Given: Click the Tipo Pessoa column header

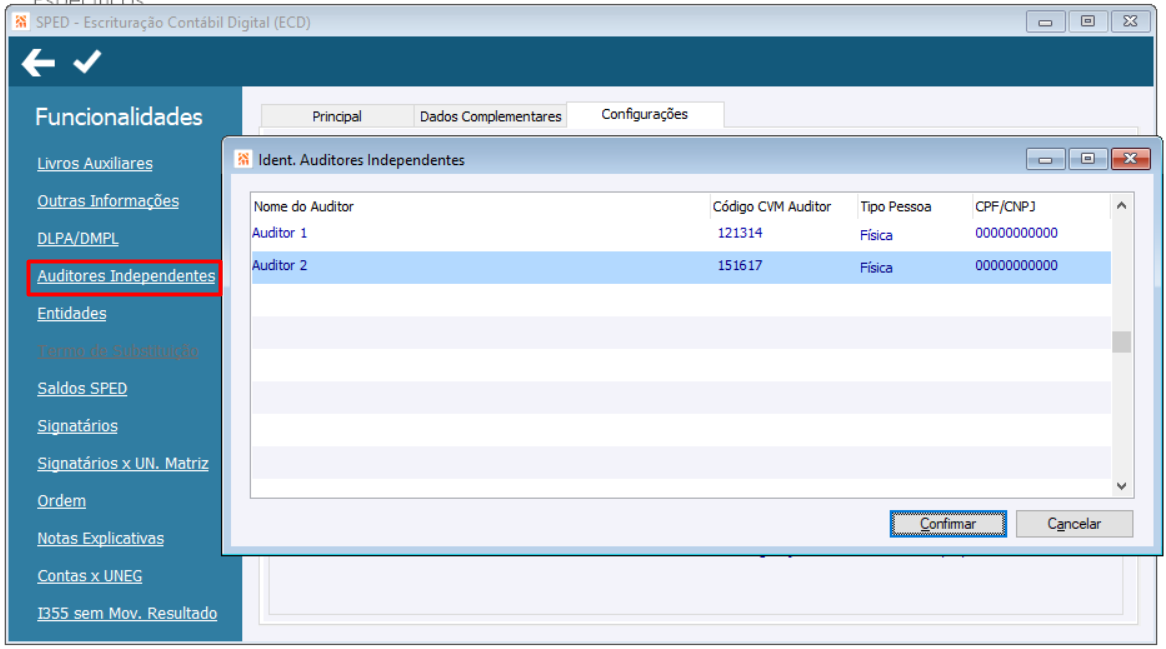Looking at the screenshot, I should pyautogui.click(x=915, y=207).
